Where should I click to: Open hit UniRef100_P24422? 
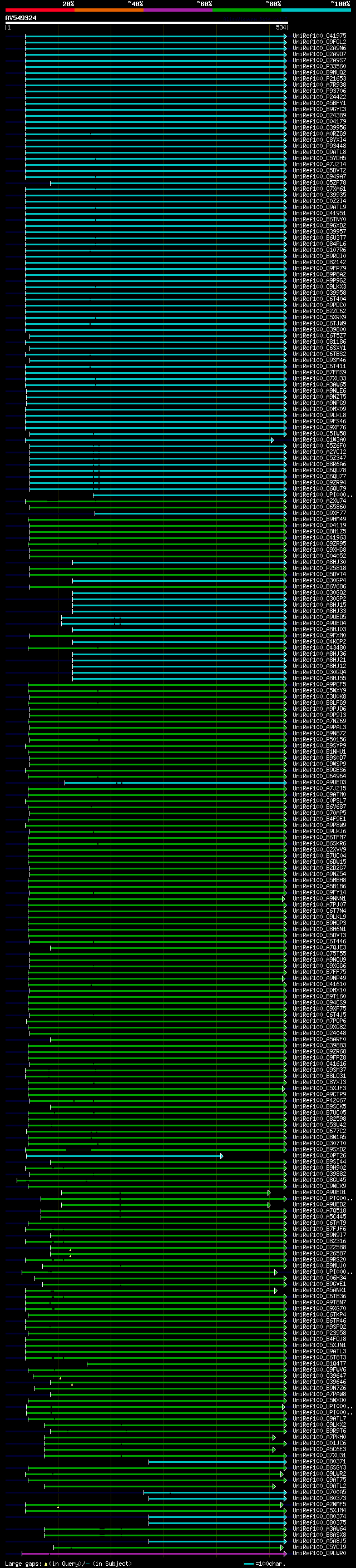click(x=319, y=97)
